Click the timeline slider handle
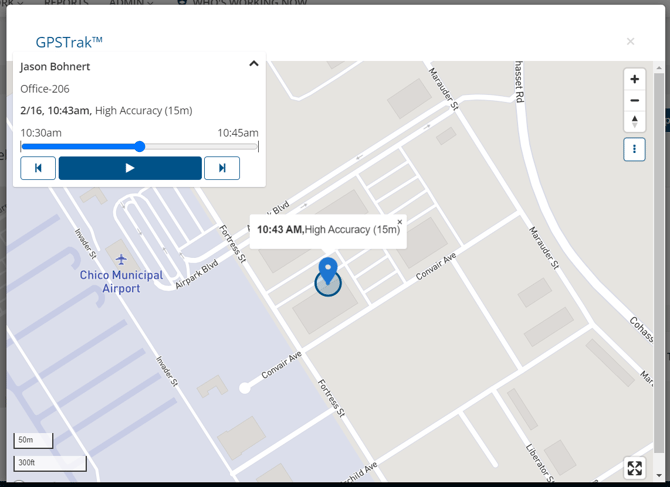This screenshot has width=670, height=487. [x=140, y=147]
